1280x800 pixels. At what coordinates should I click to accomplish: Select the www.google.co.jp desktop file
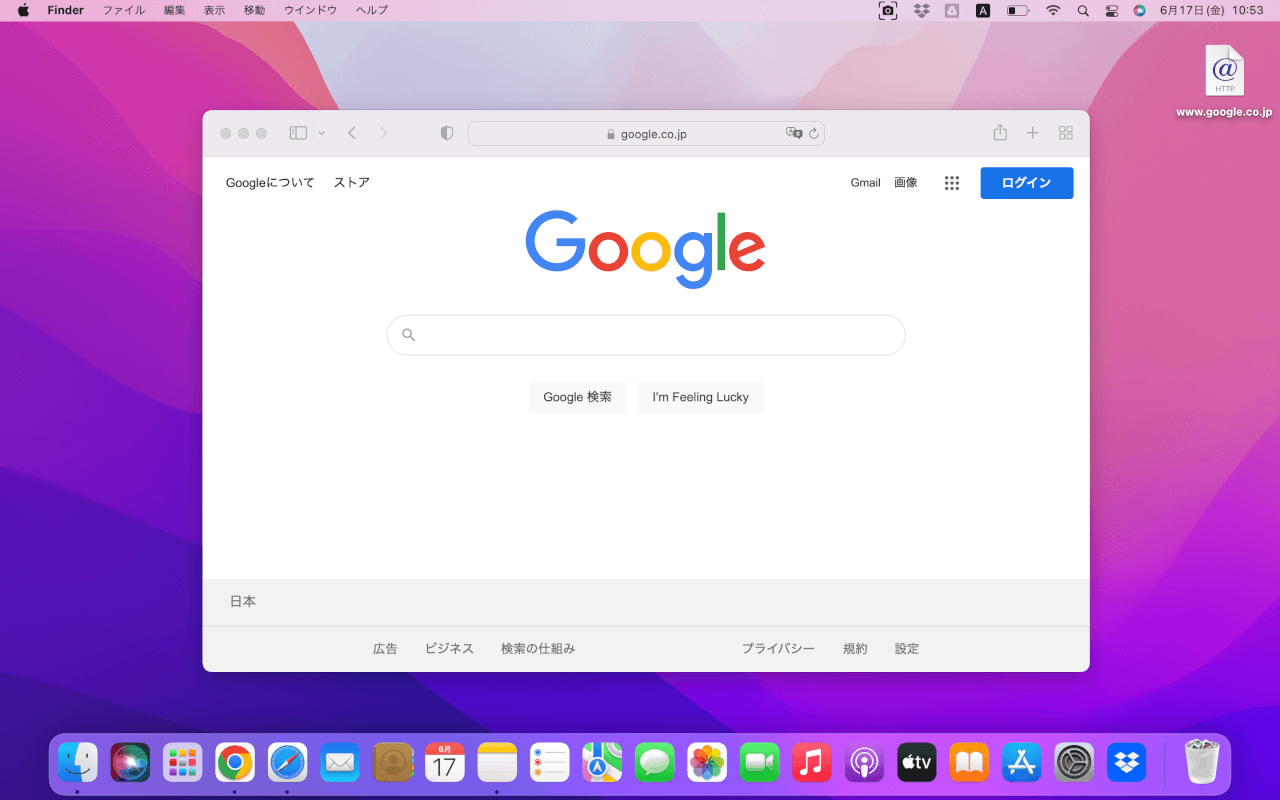coord(1224,83)
